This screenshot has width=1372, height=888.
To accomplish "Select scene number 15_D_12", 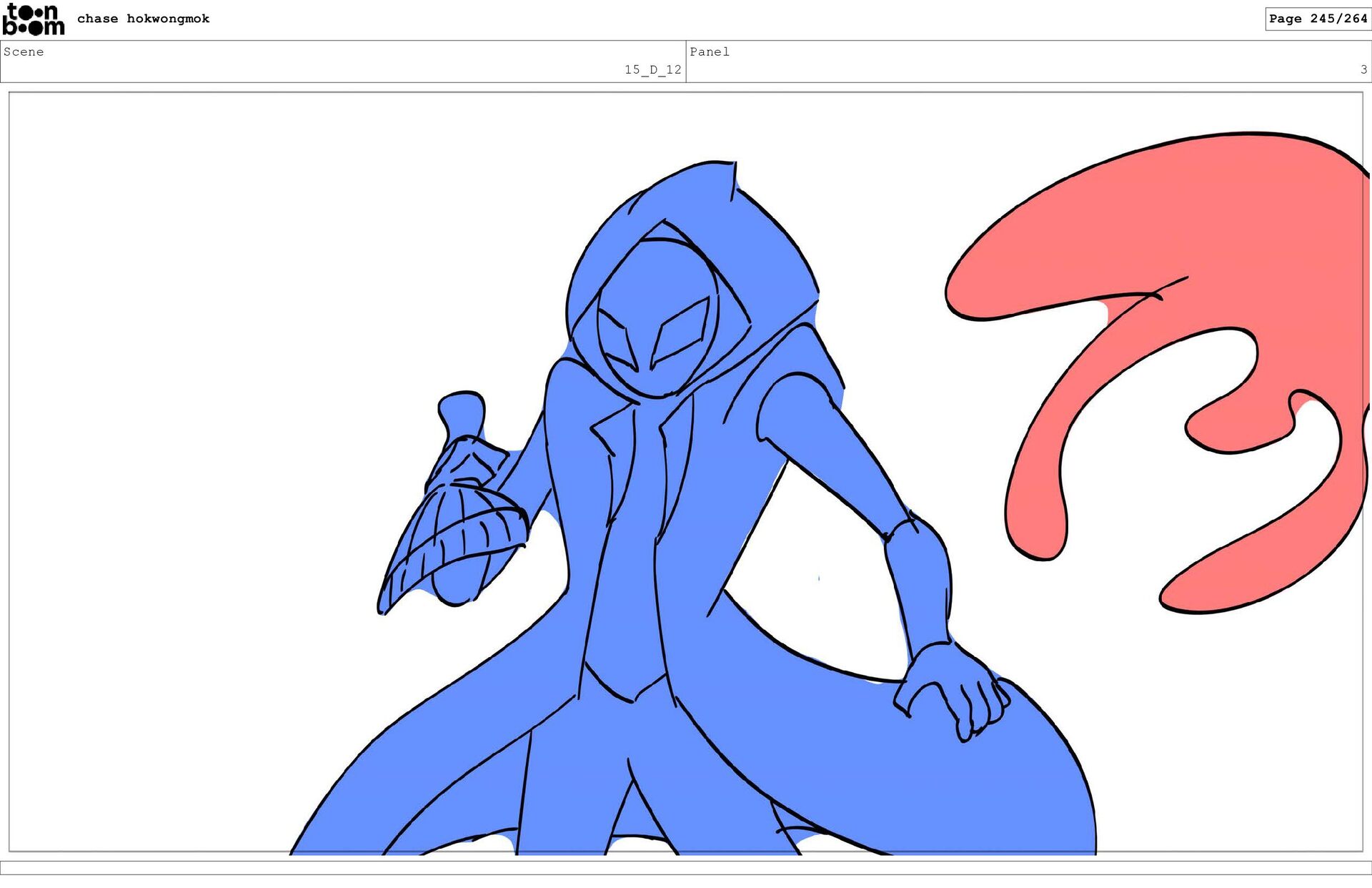I will coord(652,69).
